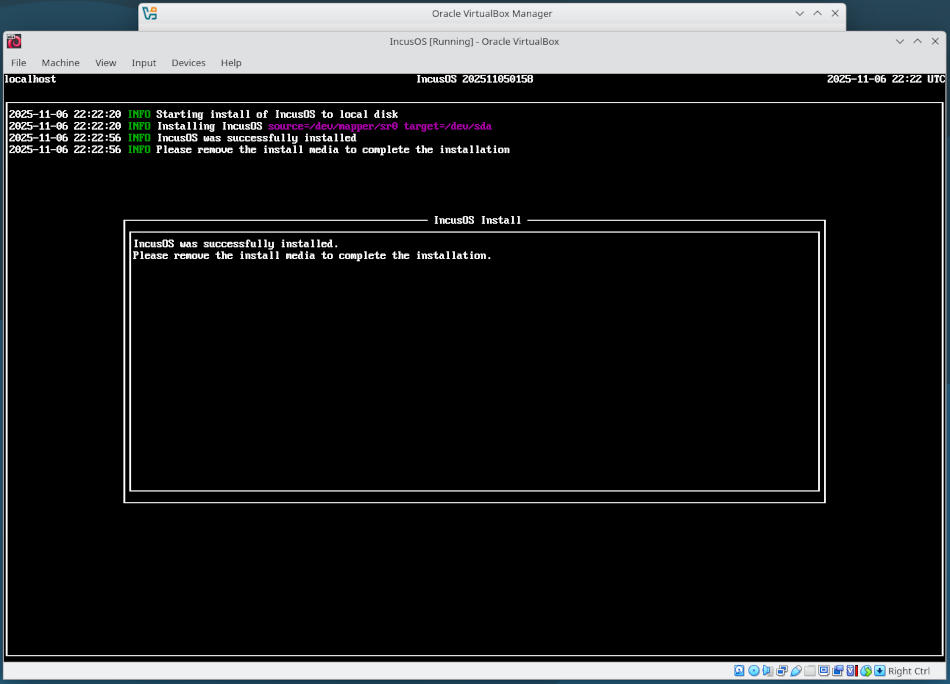Click the mouse integration status icon

tap(864, 670)
